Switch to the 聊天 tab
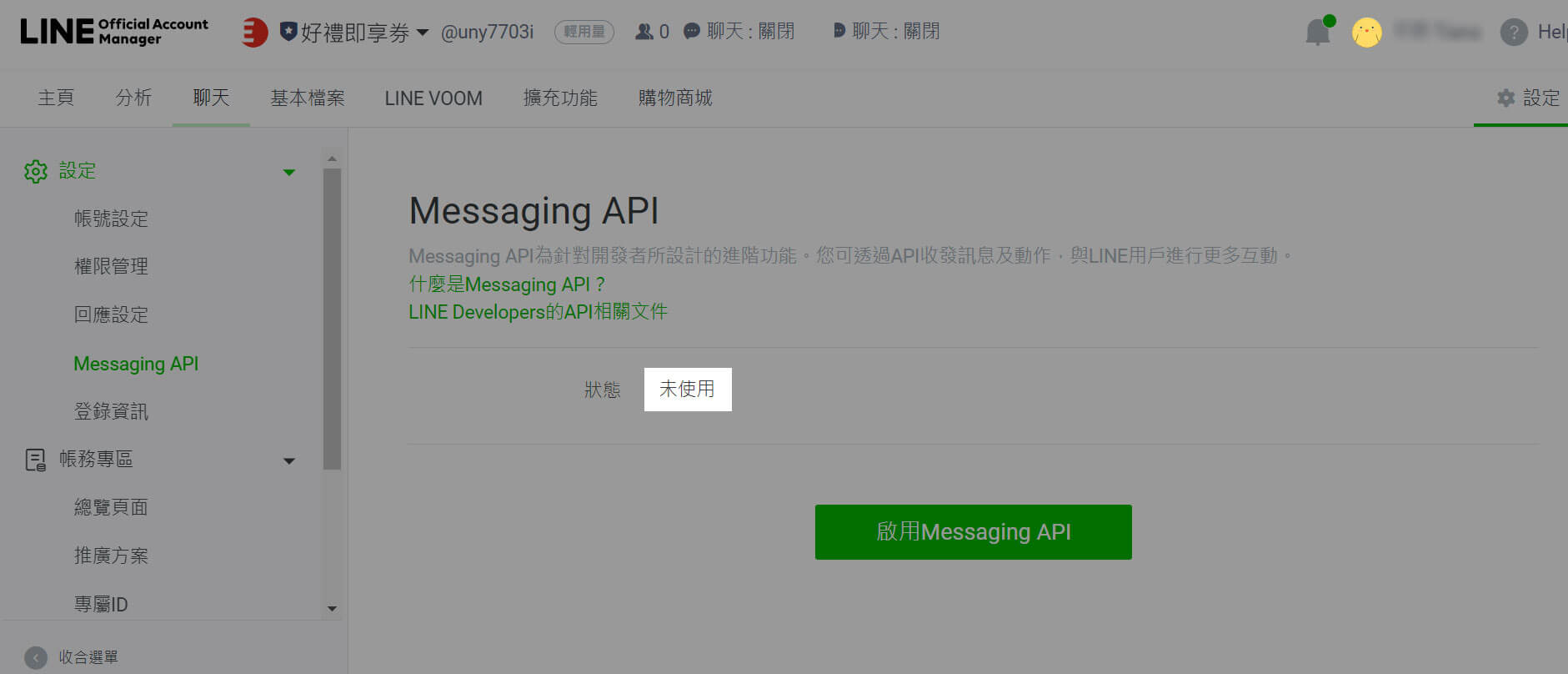 click(211, 98)
